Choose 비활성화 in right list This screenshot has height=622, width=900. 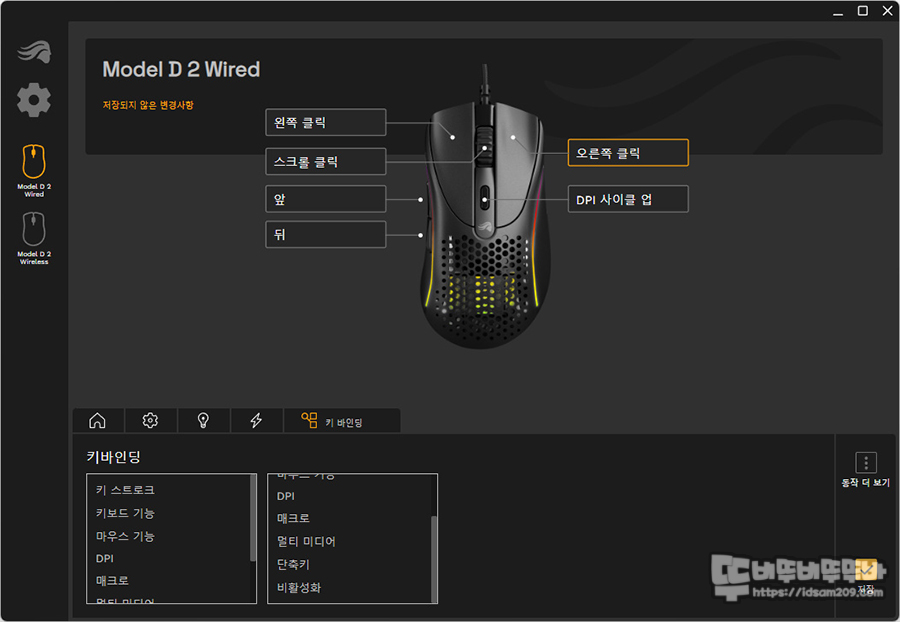point(298,588)
